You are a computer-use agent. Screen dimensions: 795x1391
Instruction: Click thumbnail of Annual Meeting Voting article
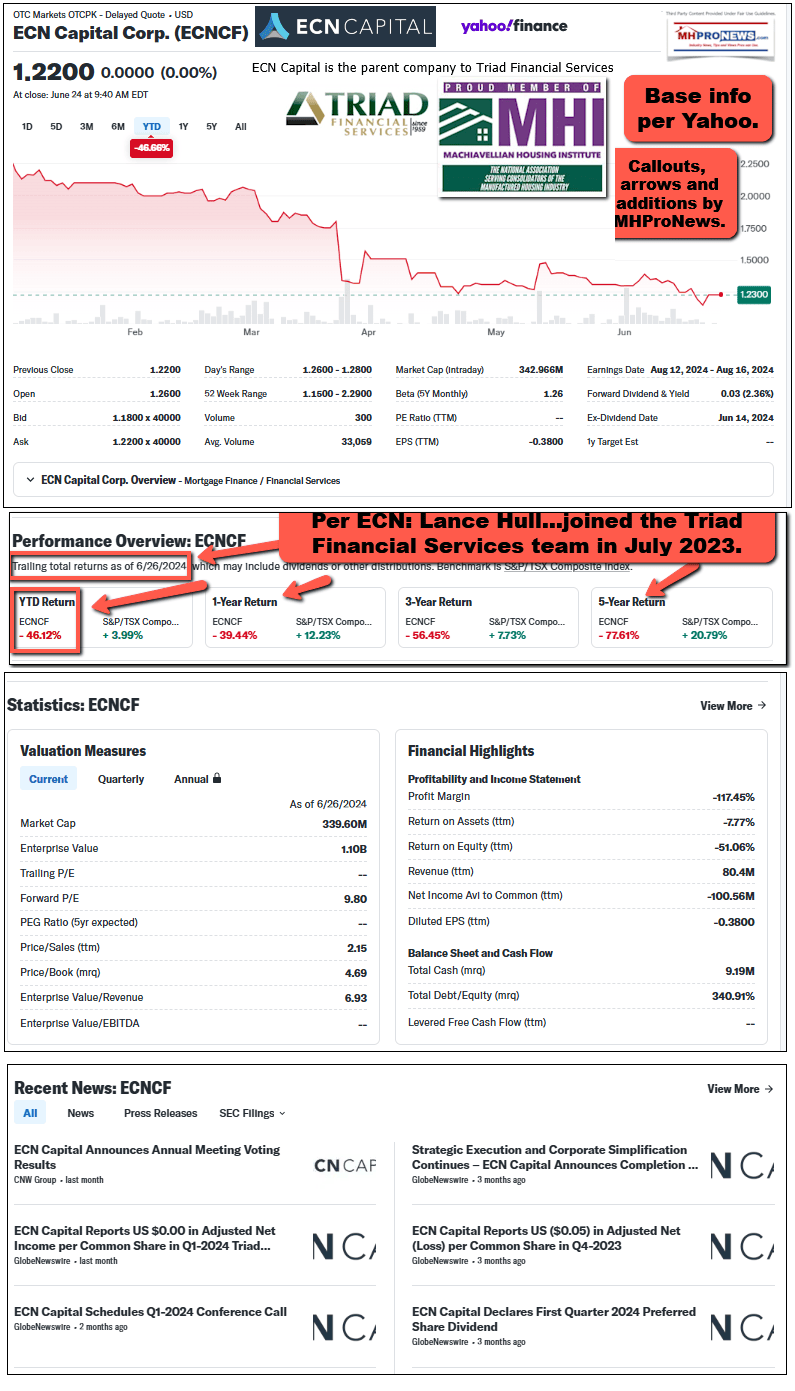pyautogui.click(x=344, y=1165)
